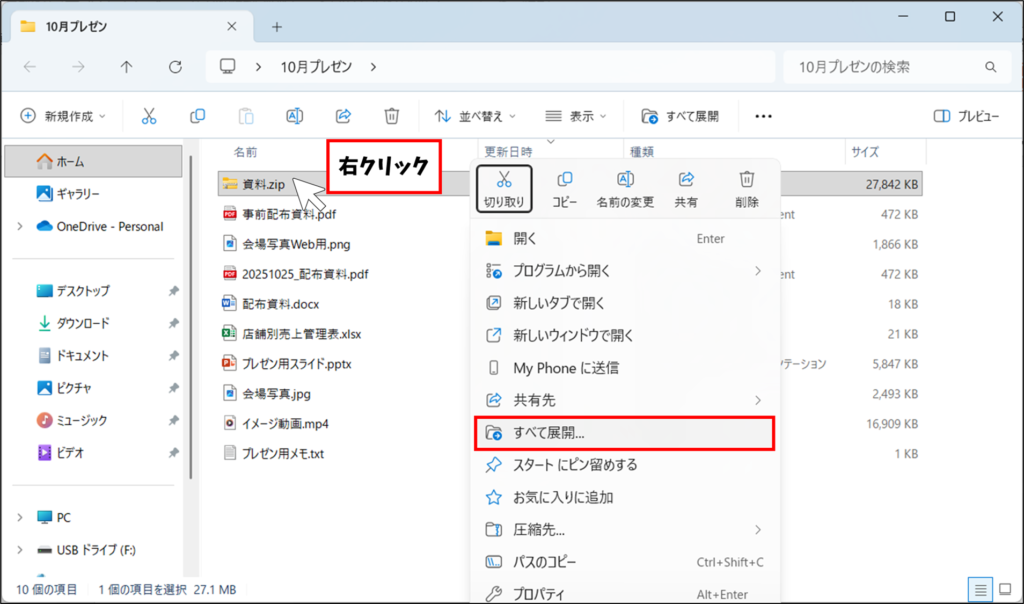1024x604 pixels.
Task: Expand the OneDrive - Personal tree node
Action: click(20, 226)
